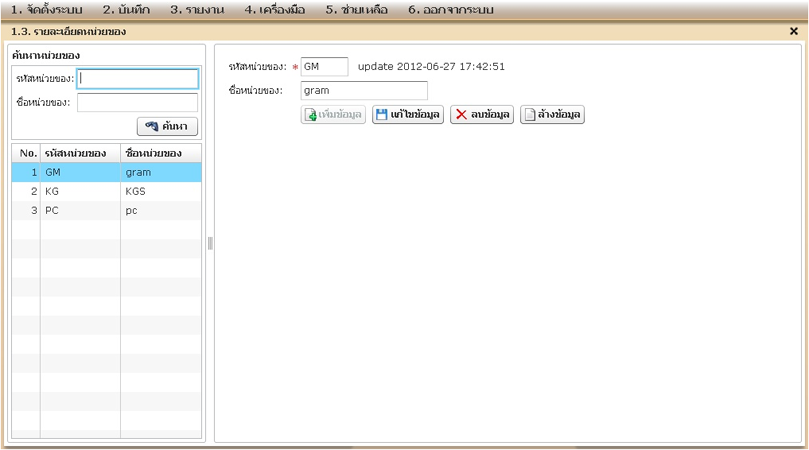Screen dimensions: 809x450
Task: Open menu 2. บันทึก
Action: click(126, 10)
